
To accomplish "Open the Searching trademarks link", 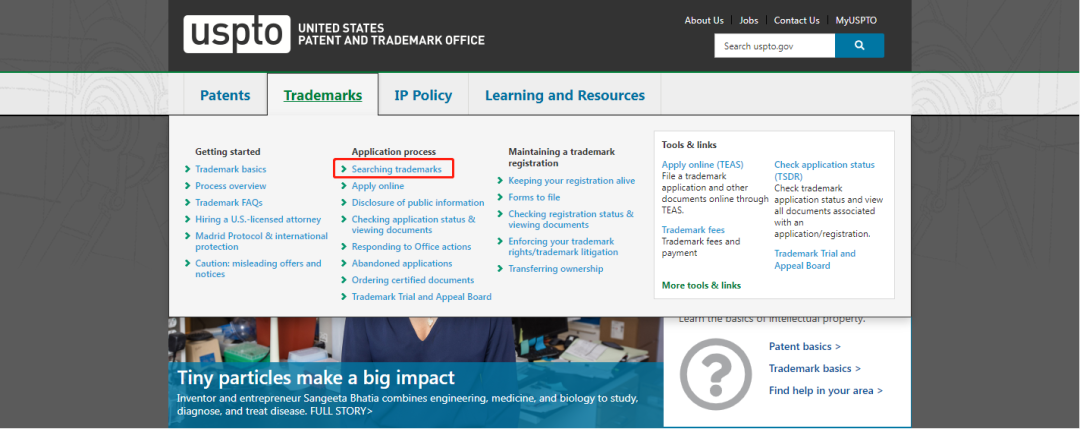I will click(x=396, y=169).
